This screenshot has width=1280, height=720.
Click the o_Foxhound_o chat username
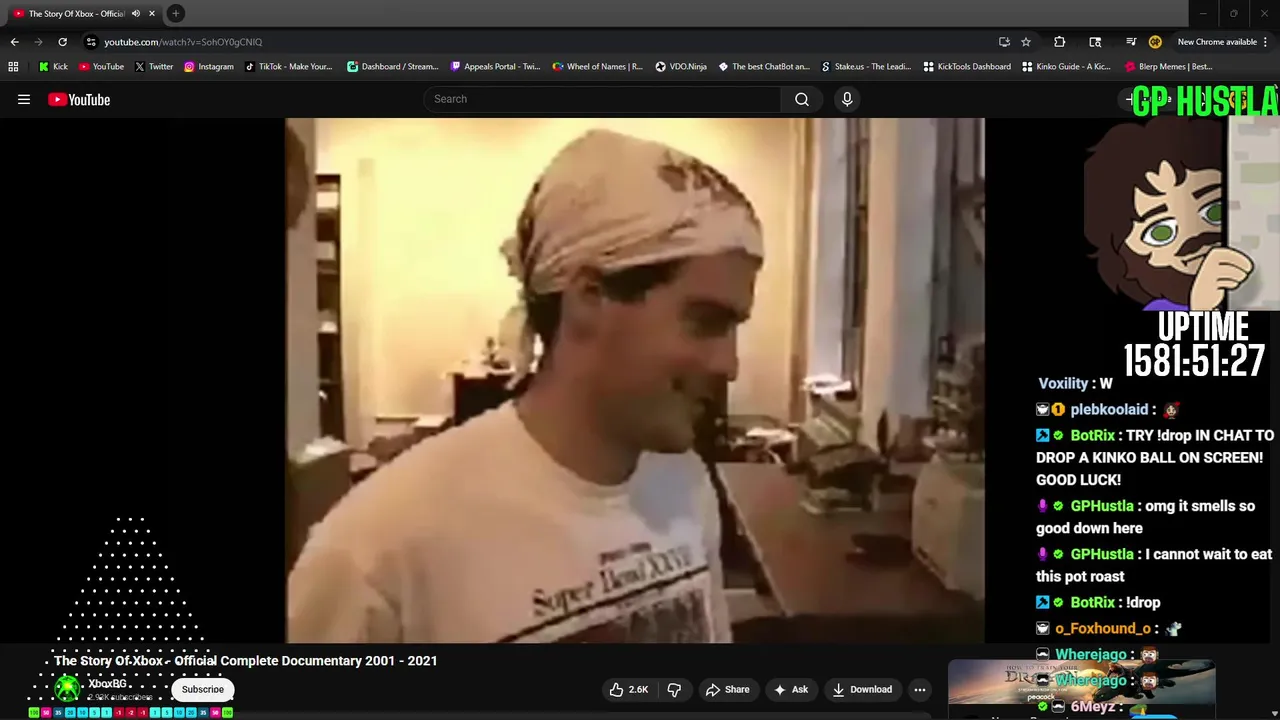[x=1103, y=628]
